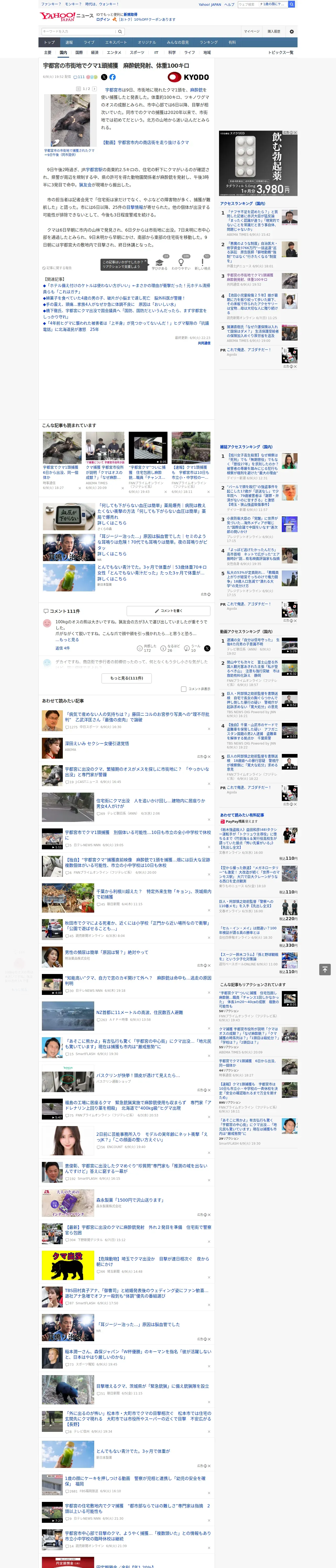Go to the next article photo

tap(94, 89)
